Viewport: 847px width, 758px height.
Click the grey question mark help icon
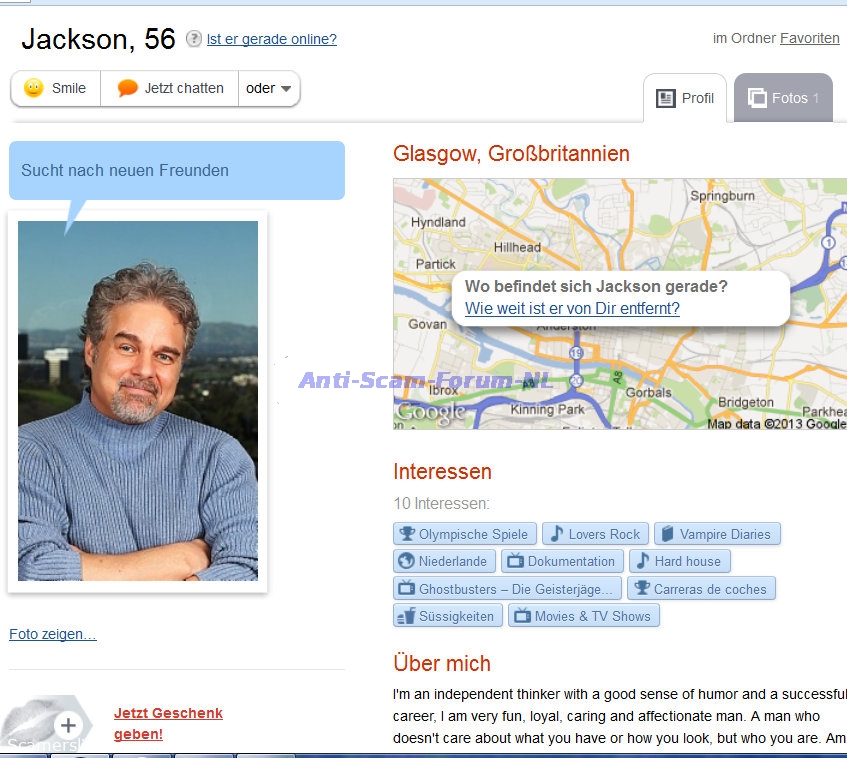pyautogui.click(x=194, y=39)
